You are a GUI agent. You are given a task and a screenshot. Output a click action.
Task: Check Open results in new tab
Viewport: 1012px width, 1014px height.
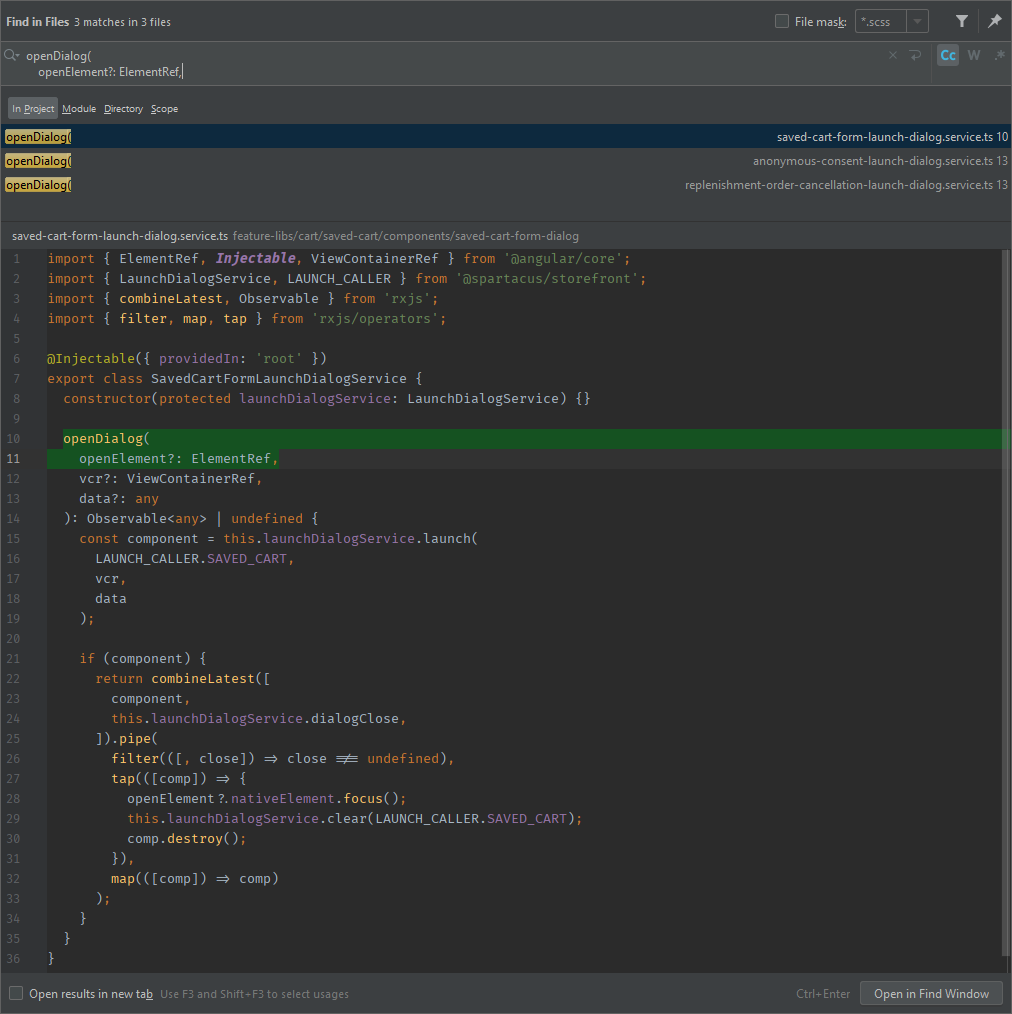(16, 993)
